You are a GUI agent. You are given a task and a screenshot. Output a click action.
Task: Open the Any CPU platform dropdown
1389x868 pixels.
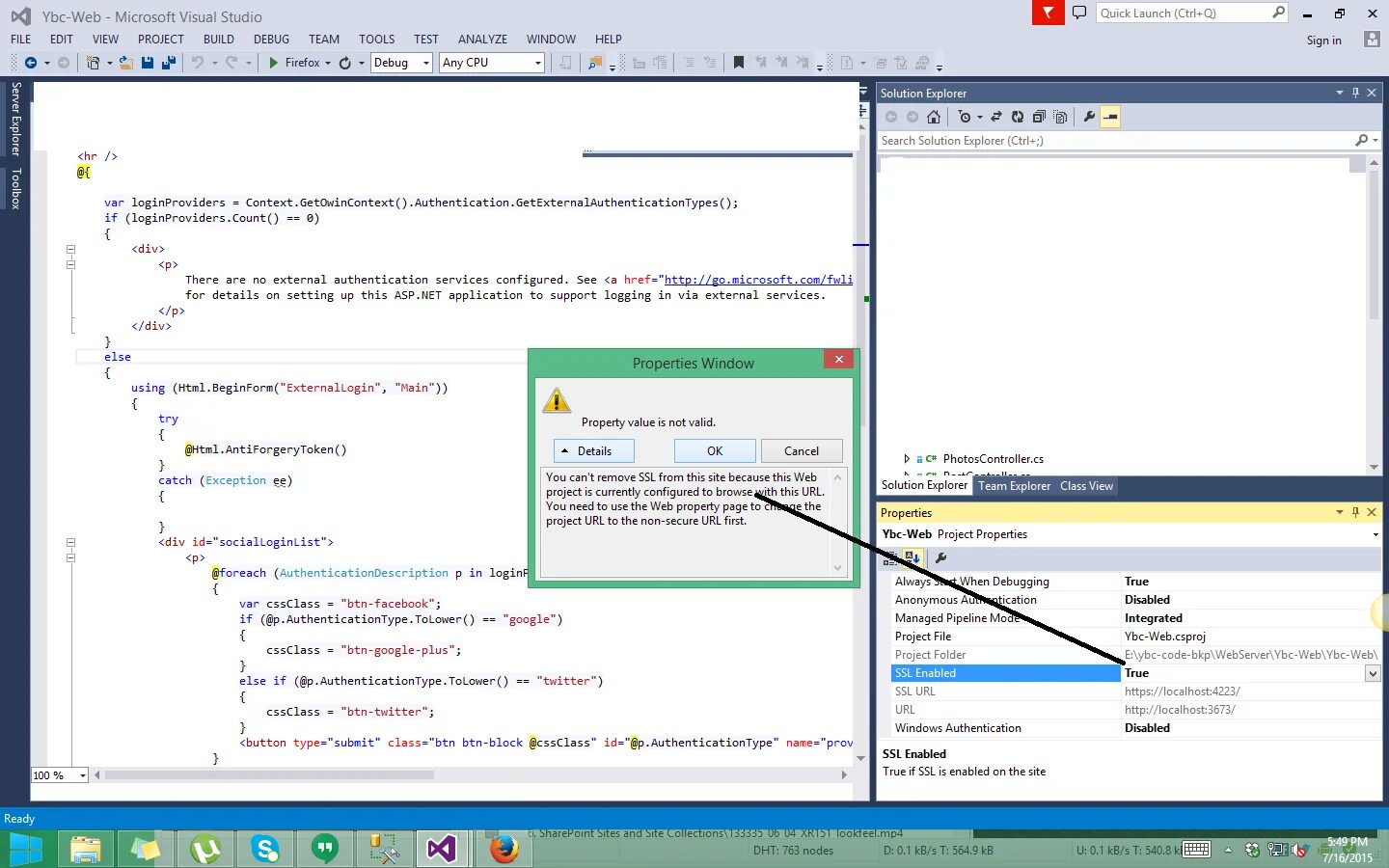click(538, 63)
